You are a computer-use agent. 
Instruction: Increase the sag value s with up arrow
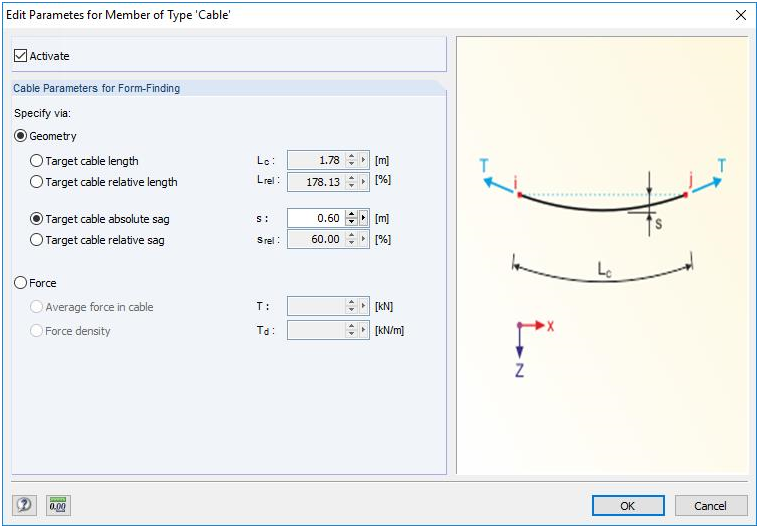pos(351,214)
